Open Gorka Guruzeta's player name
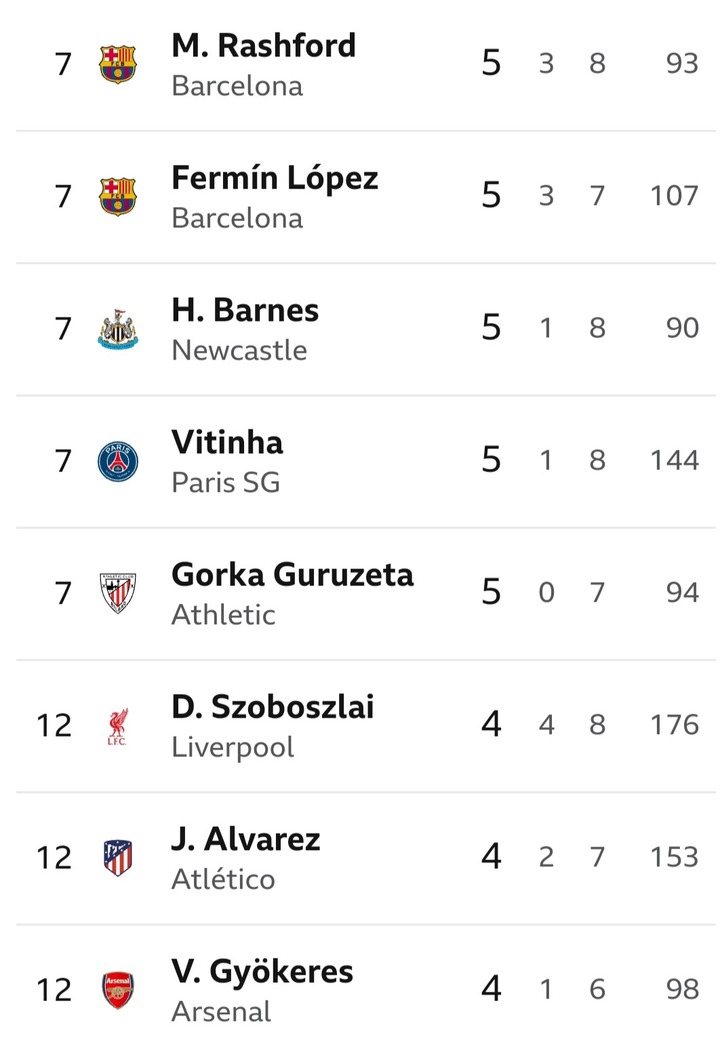 [292, 575]
